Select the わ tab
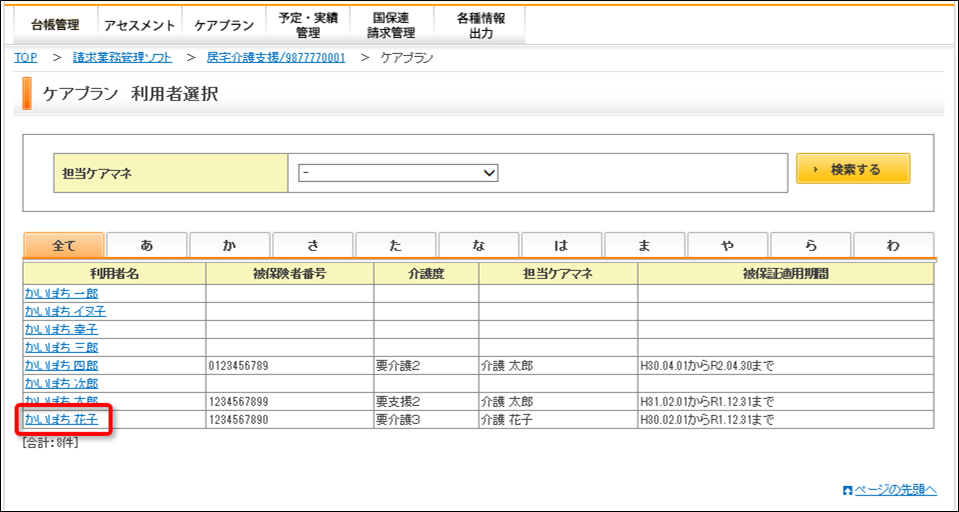The height and width of the screenshot is (512, 959). click(894, 245)
